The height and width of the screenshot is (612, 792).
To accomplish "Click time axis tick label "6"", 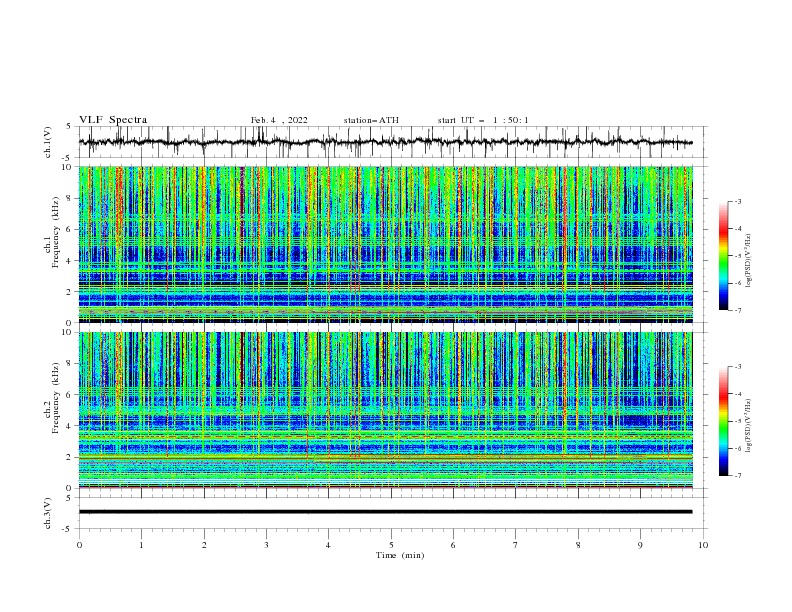I will pos(453,545).
